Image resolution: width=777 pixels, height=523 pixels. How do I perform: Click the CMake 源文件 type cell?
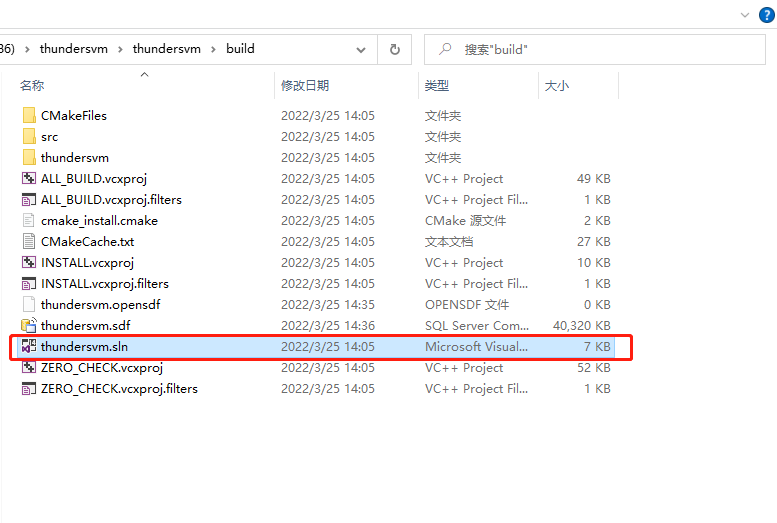point(465,221)
